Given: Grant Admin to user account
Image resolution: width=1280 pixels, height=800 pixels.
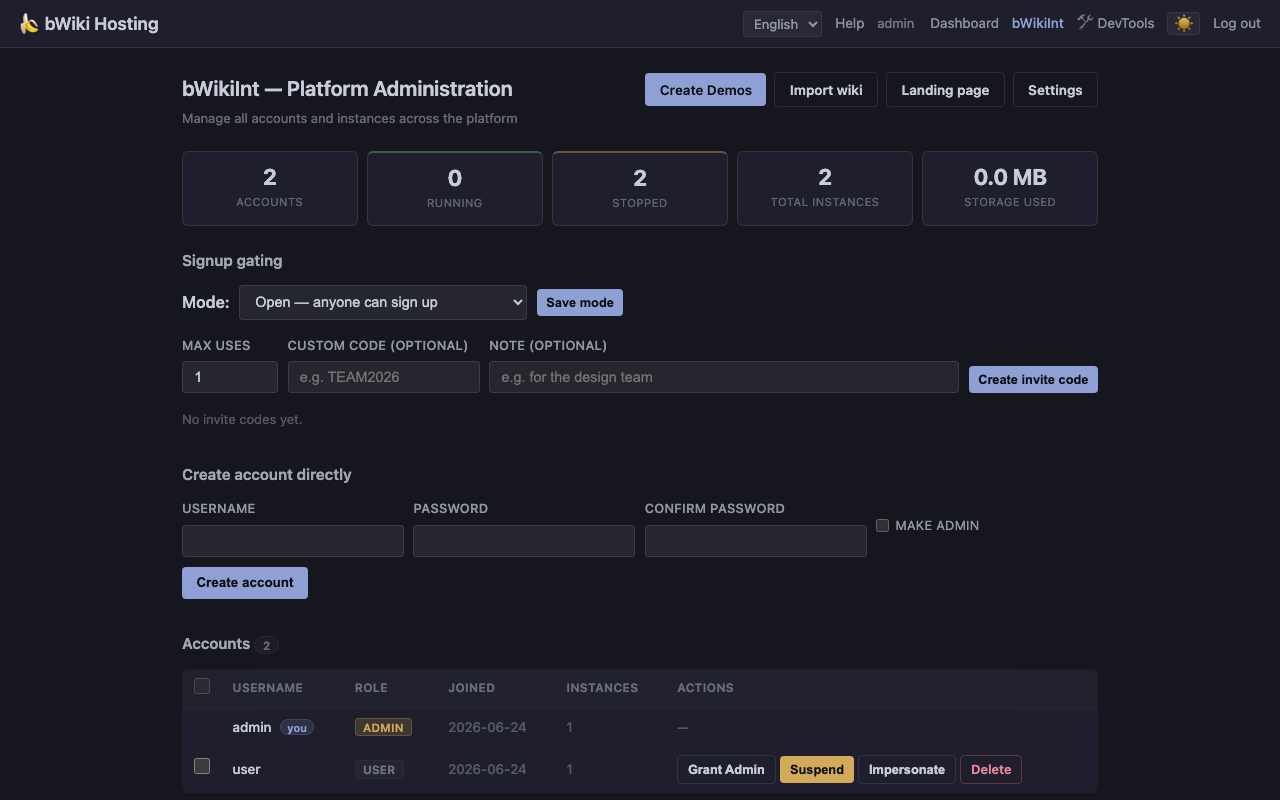Looking at the screenshot, I should (x=726, y=769).
